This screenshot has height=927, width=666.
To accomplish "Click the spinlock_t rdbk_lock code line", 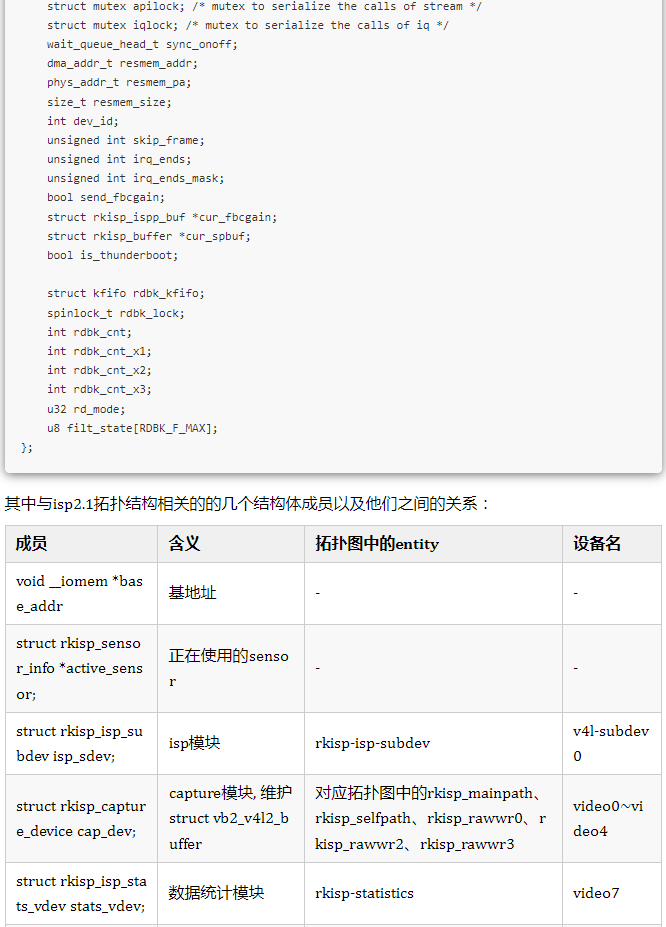I will tap(115, 313).
